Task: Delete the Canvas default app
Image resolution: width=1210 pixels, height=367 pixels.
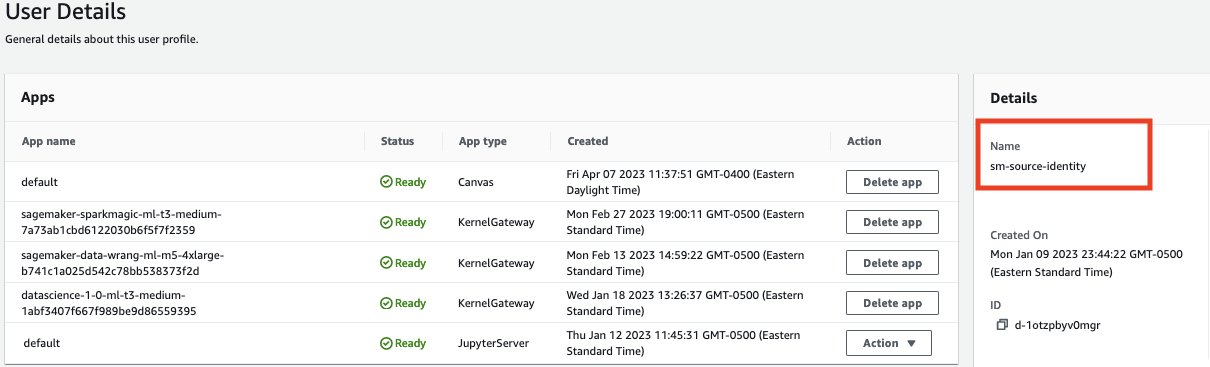Action: click(892, 182)
